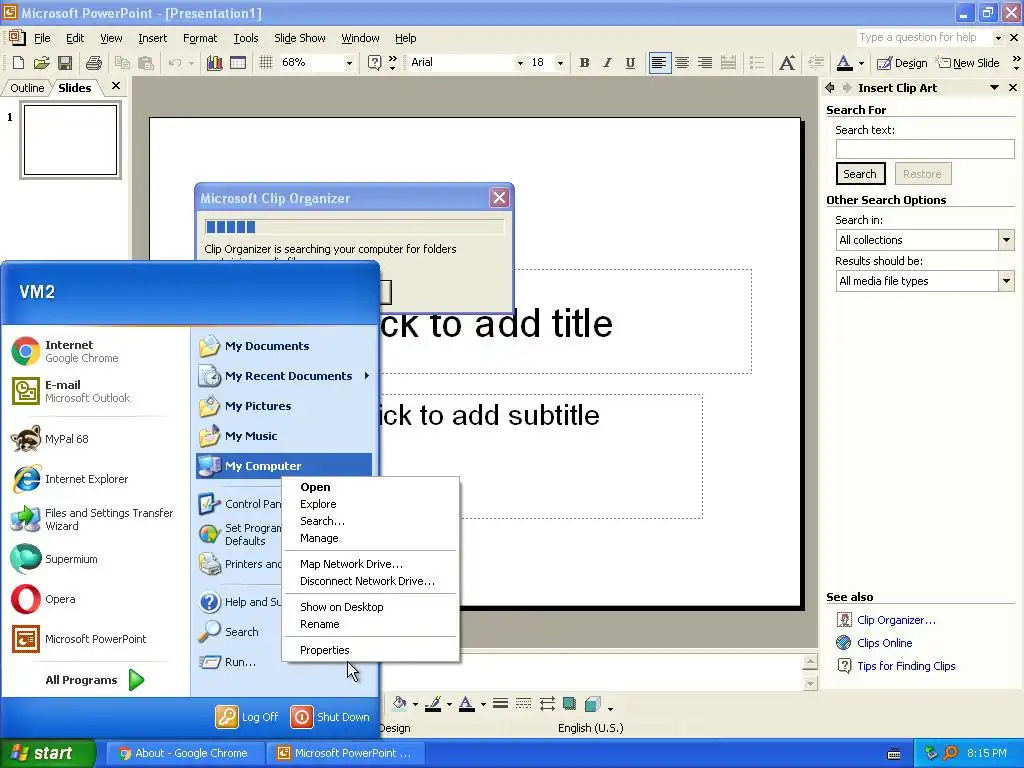
Task: Open the Font Color dropdown arrow
Action: 861,63
